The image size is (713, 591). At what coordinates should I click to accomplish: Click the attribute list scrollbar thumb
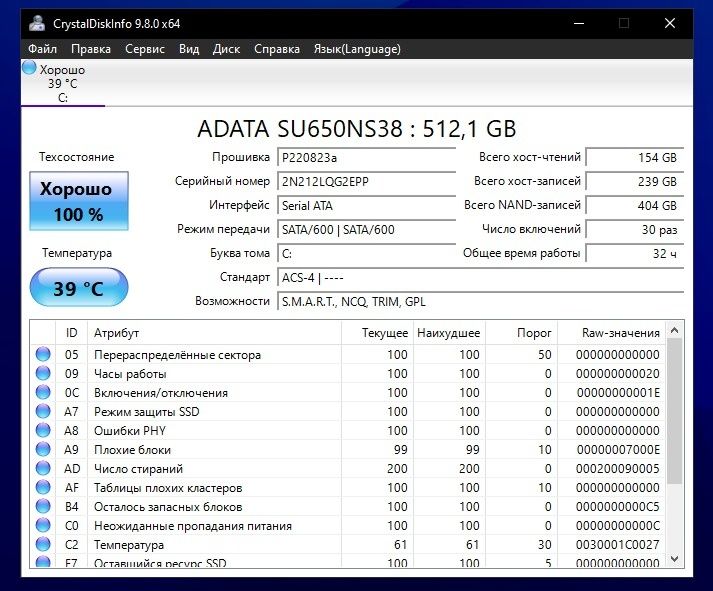(x=675, y=411)
